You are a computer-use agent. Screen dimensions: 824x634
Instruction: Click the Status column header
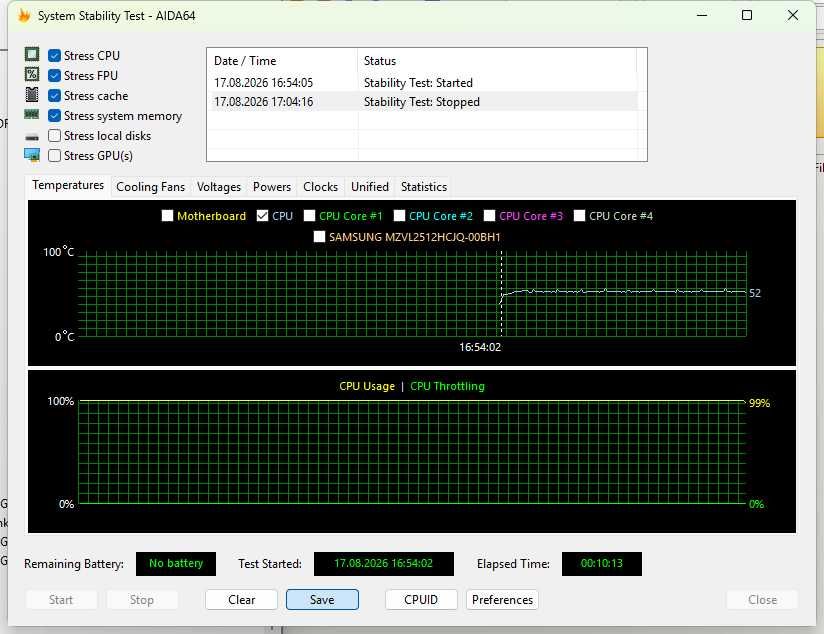tap(497, 61)
